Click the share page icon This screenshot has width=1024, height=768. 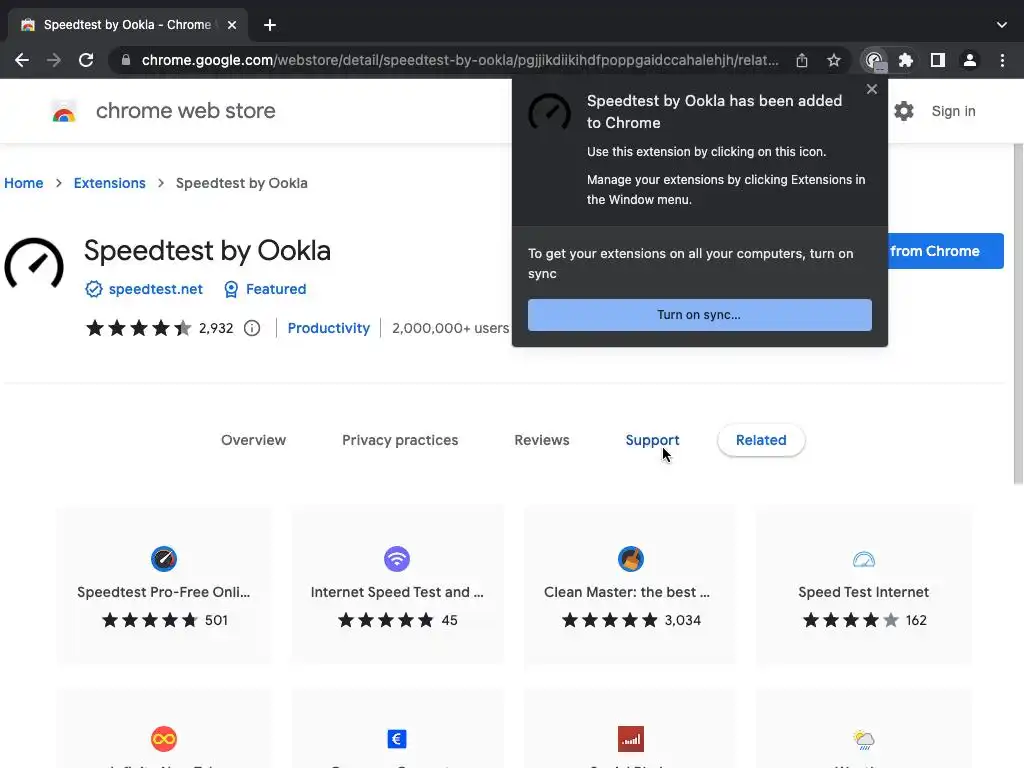pos(802,60)
